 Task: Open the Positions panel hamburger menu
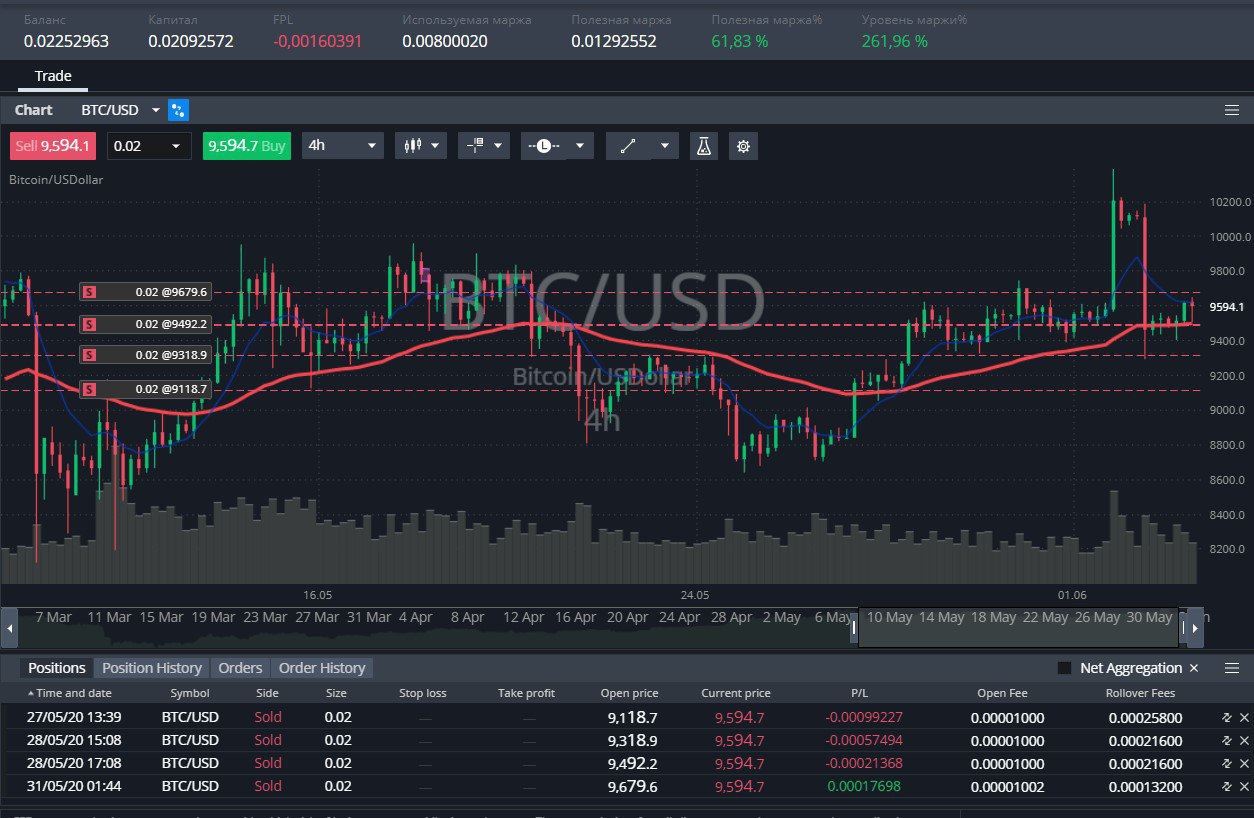[1231, 668]
